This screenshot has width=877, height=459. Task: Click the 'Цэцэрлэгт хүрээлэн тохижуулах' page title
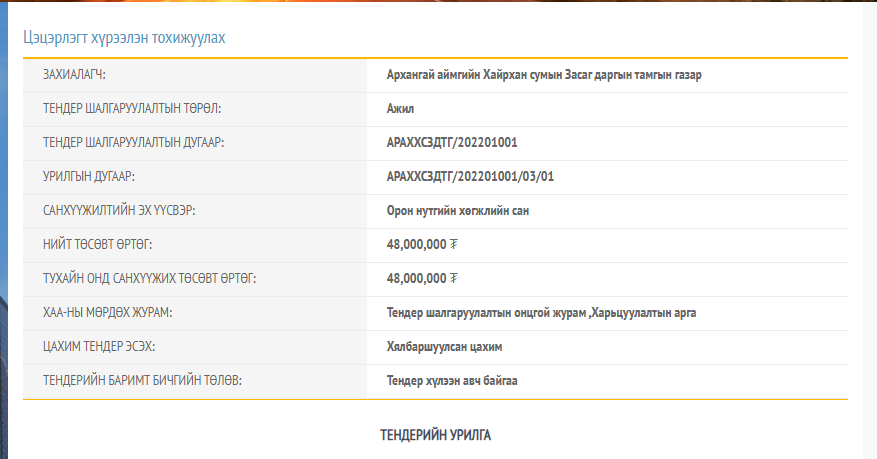(x=125, y=38)
